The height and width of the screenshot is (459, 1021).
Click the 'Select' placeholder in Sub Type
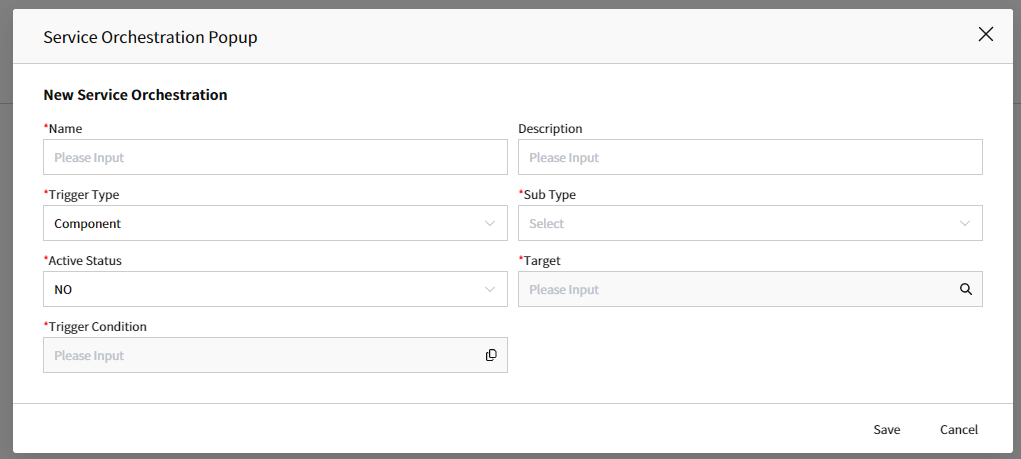point(546,223)
